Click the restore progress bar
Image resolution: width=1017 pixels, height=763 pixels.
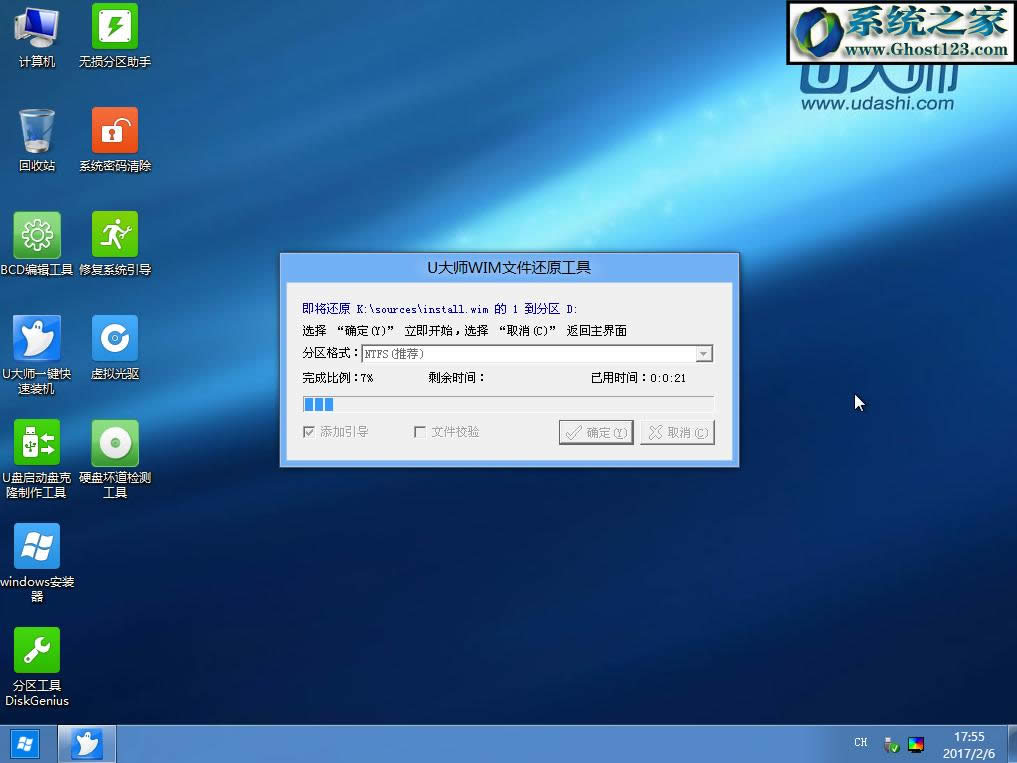(508, 404)
